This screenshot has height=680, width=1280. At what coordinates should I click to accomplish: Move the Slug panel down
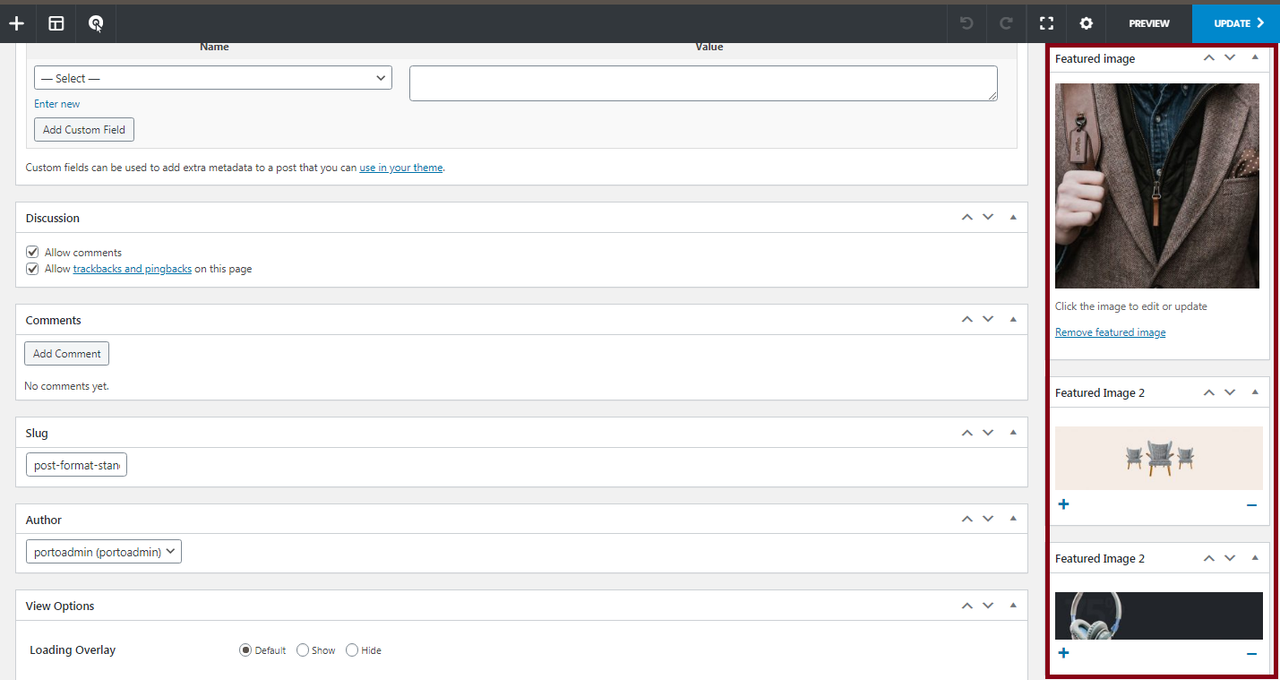pos(988,433)
